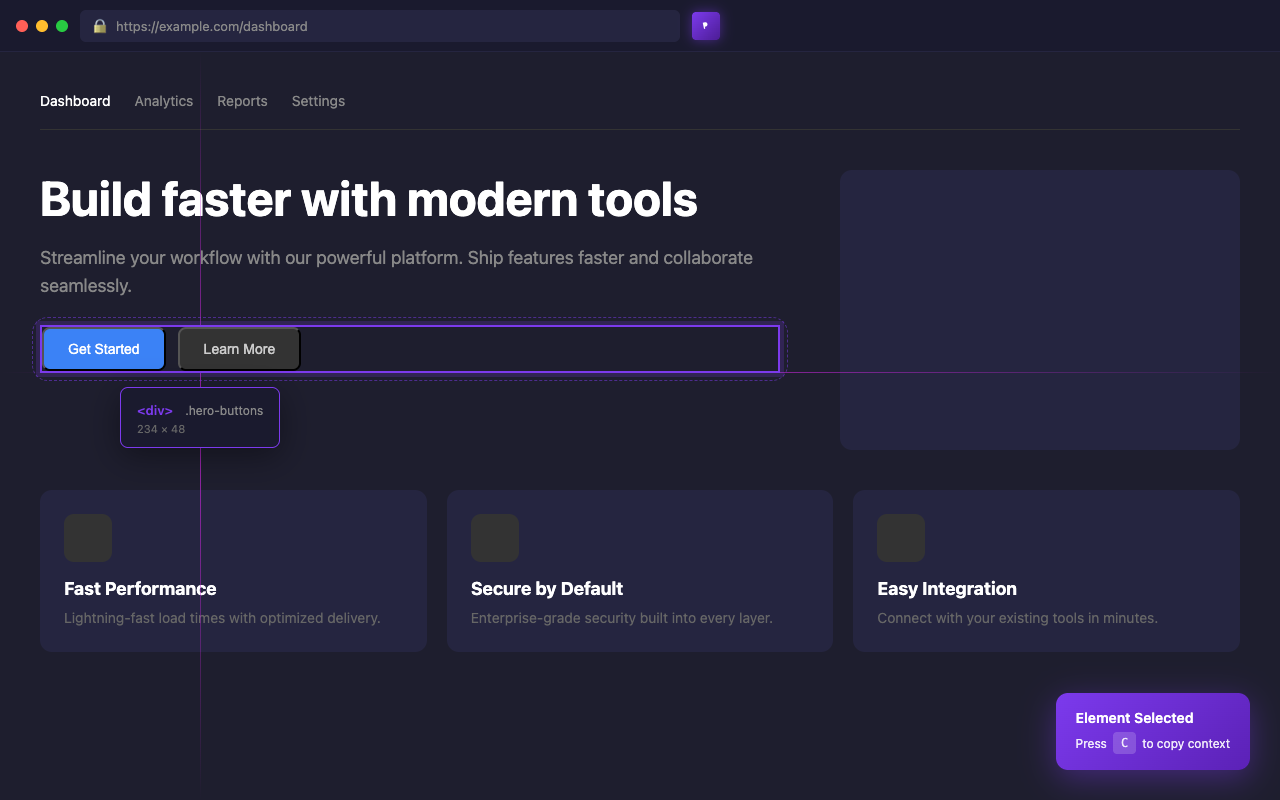Click "Connect with your existing tools" text
Screen dimensions: 1280x800
coord(1017,618)
